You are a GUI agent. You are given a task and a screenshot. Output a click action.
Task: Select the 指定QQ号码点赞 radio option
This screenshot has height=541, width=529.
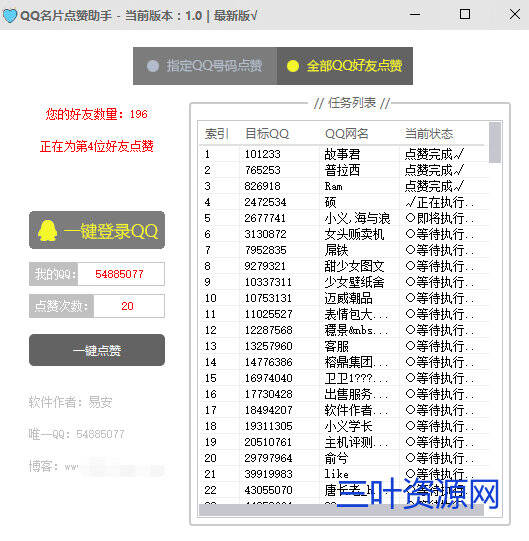(x=205, y=66)
